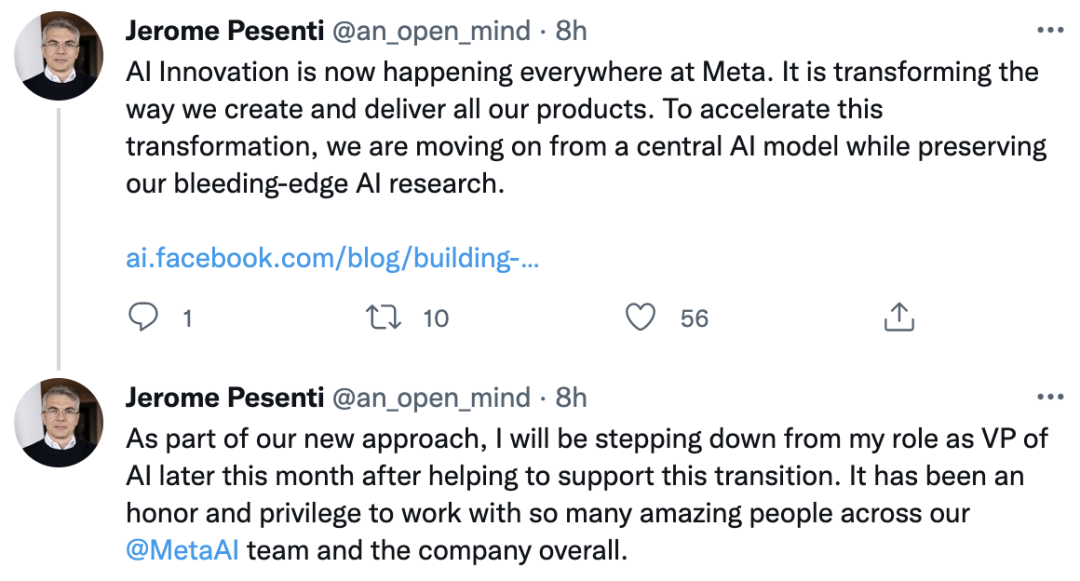Image resolution: width=1080 pixels, height=581 pixels.
Task: Click the retweet count 10
Action: [x=436, y=319]
